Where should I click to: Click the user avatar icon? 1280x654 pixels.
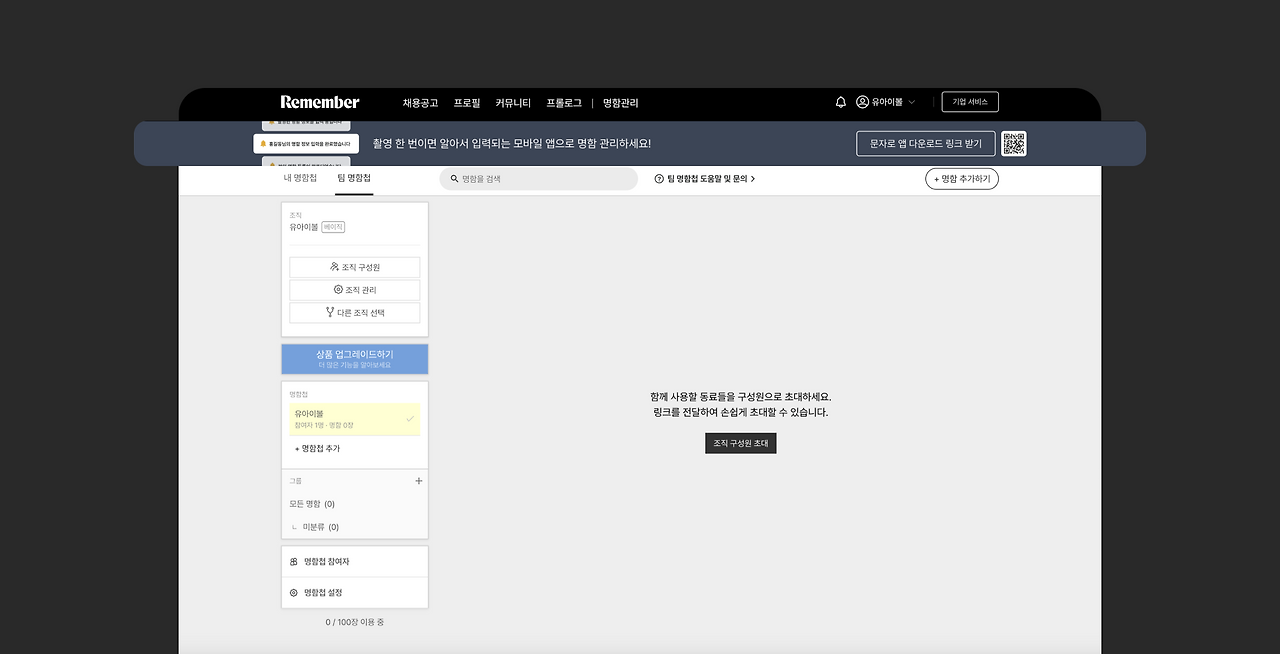pyautogui.click(x=862, y=102)
